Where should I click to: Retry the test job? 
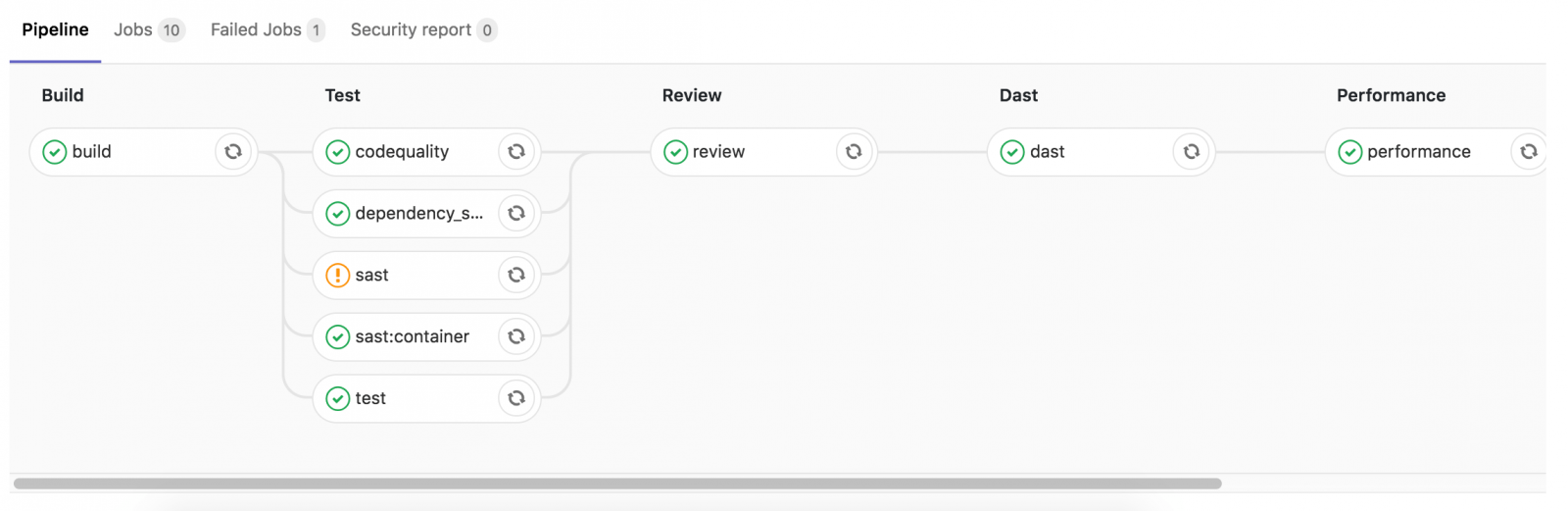[516, 398]
